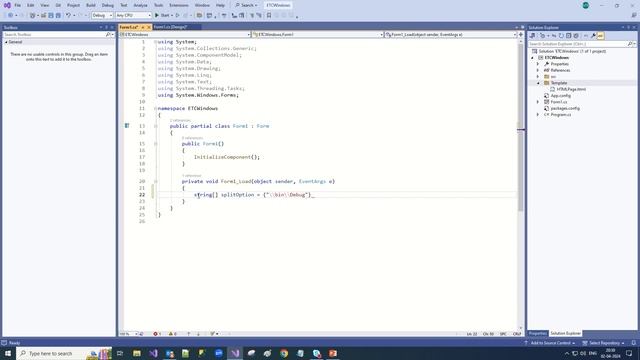
Task: Click the Show All Files icon in Solution Explorer
Action: point(576,36)
